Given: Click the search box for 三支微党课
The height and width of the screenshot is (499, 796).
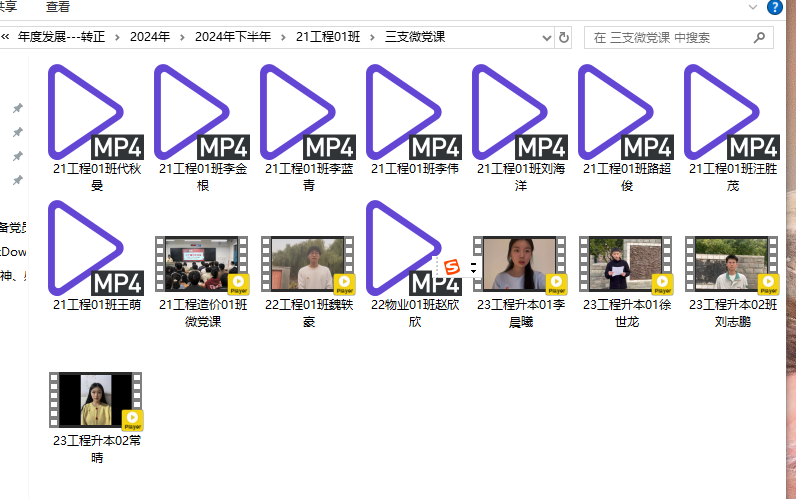Looking at the screenshot, I should [x=670, y=37].
